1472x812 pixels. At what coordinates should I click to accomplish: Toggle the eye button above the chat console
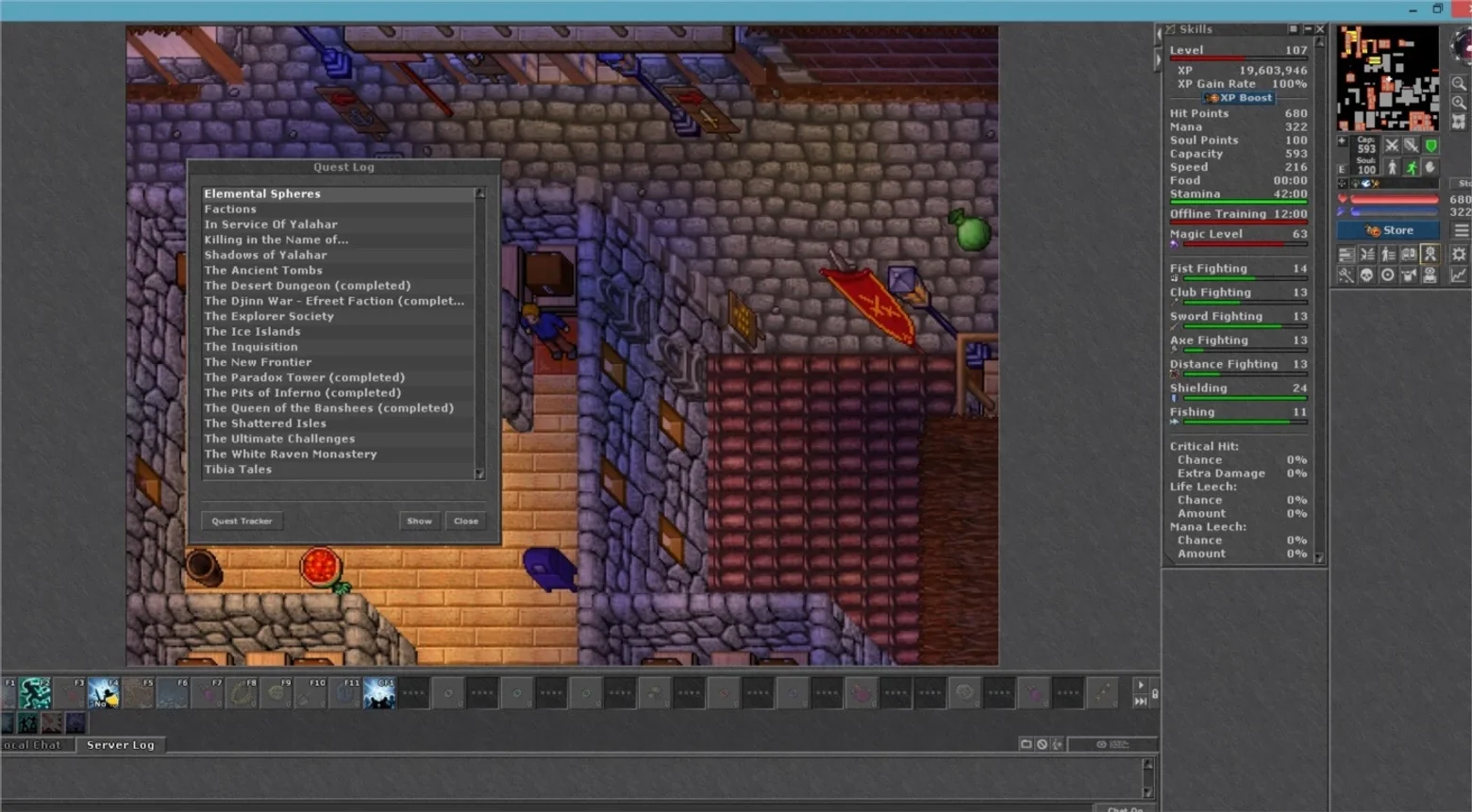coord(1112,744)
